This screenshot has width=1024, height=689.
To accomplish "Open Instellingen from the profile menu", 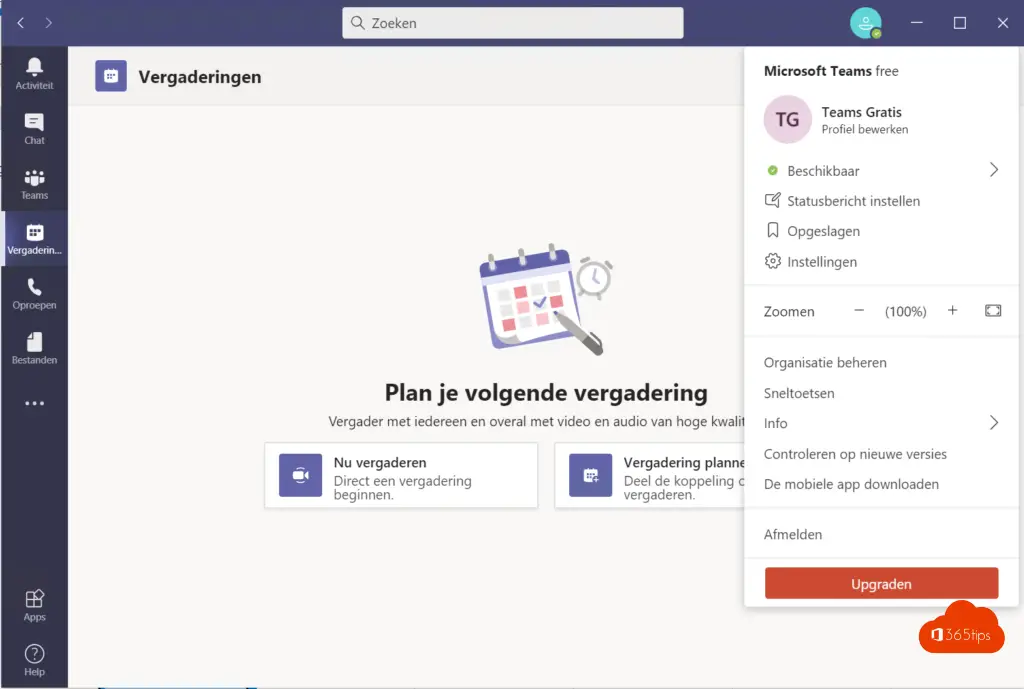I will click(x=821, y=262).
